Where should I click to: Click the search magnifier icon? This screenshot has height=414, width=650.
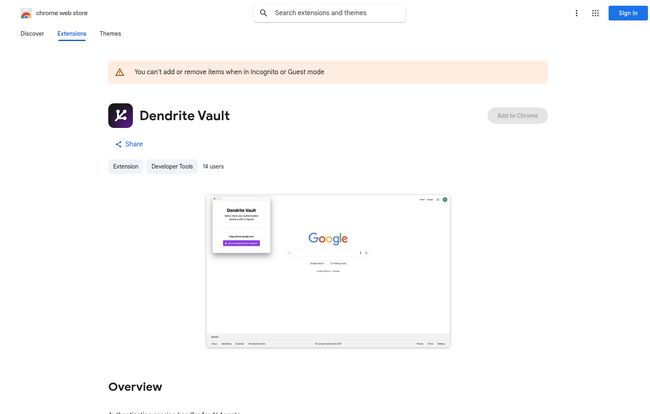pyautogui.click(x=263, y=13)
